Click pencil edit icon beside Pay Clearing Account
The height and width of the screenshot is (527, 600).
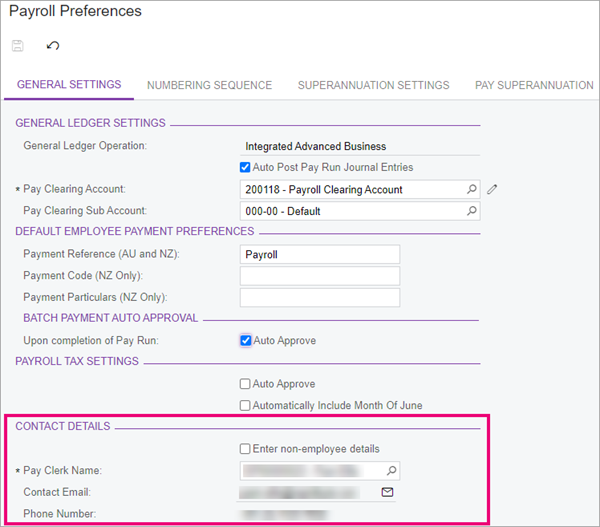(492, 189)
